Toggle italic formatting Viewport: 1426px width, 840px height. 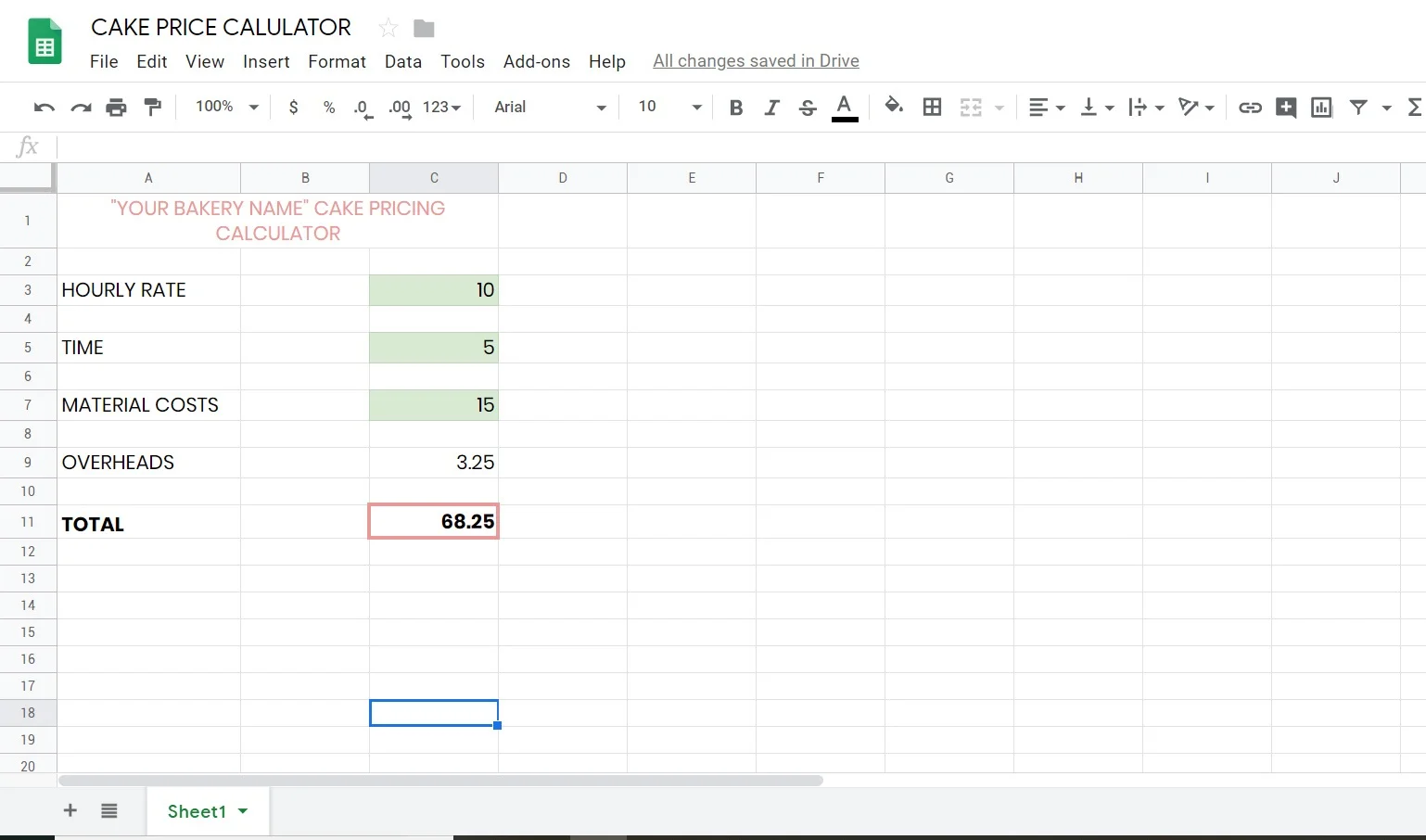coord(771,107)
